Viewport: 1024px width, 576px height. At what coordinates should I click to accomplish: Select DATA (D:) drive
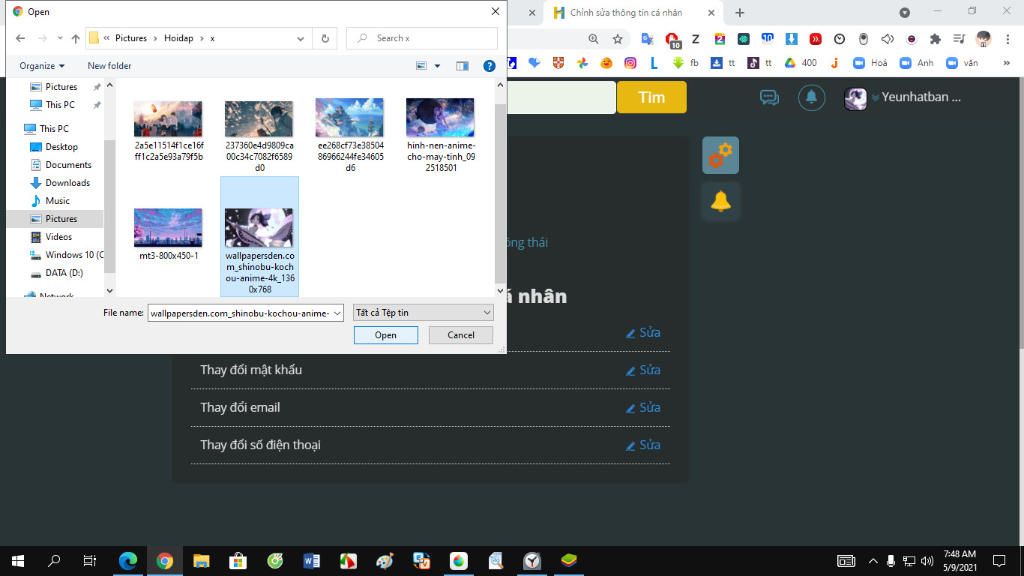[x=64, y=273]
